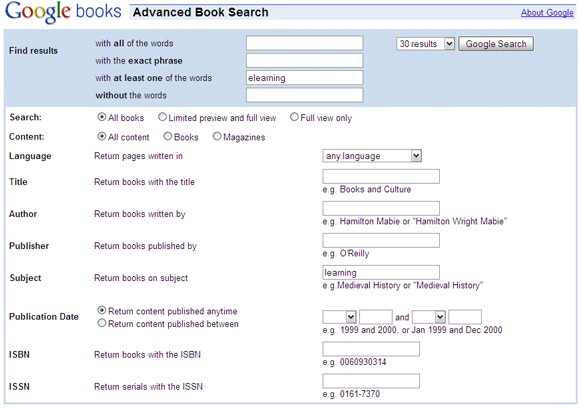This screenshot has width=580, height=408.
Task: Focus the Author text field
Action: (381, 208)
